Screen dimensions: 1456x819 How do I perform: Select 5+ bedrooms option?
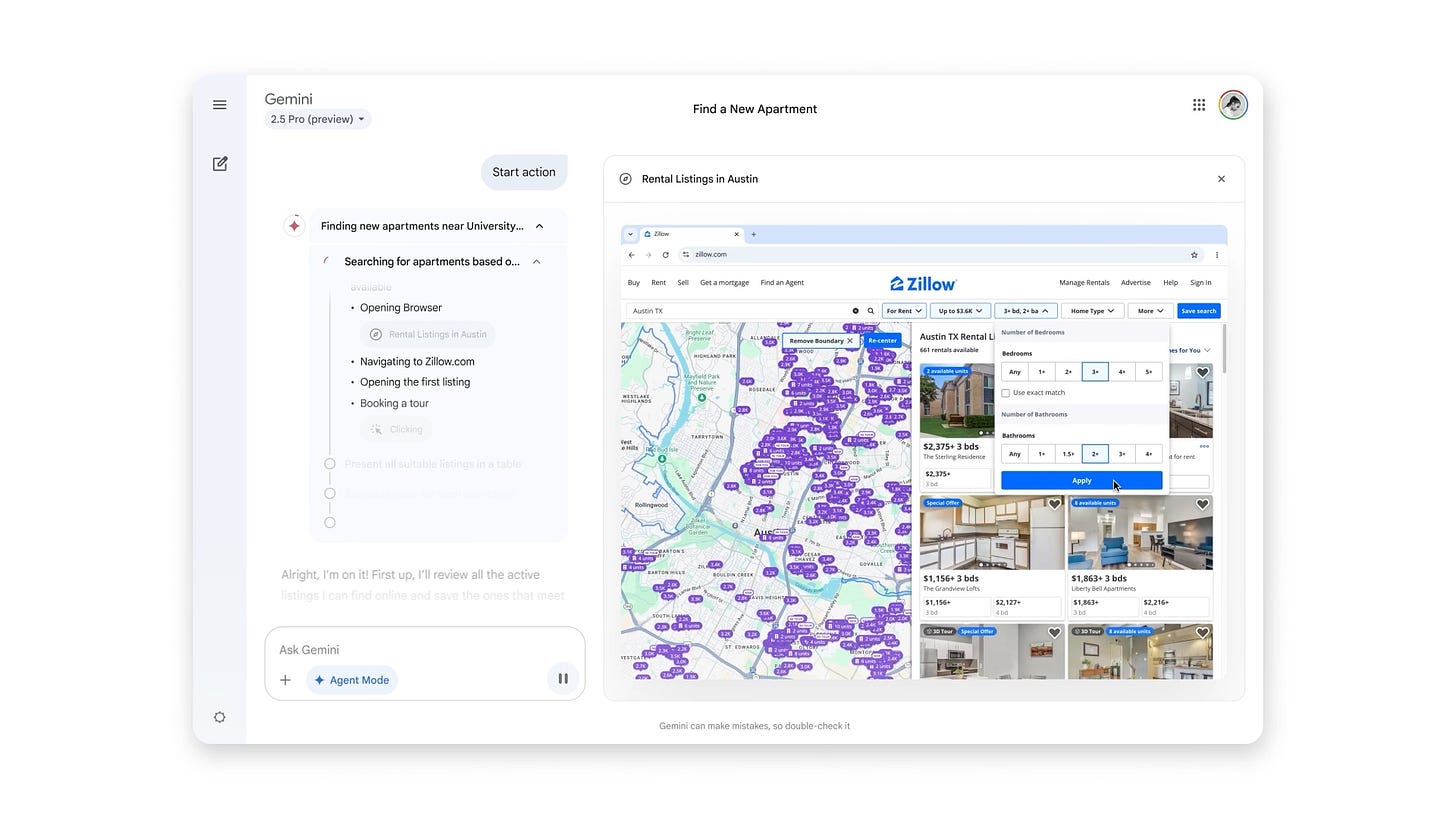point(1149,372)
